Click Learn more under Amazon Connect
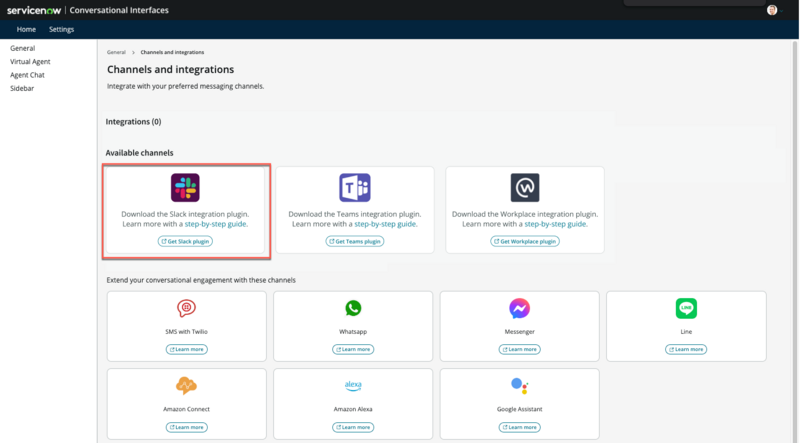Image resolution: width=800 pixels, height=443 pixels. [186, 427]
